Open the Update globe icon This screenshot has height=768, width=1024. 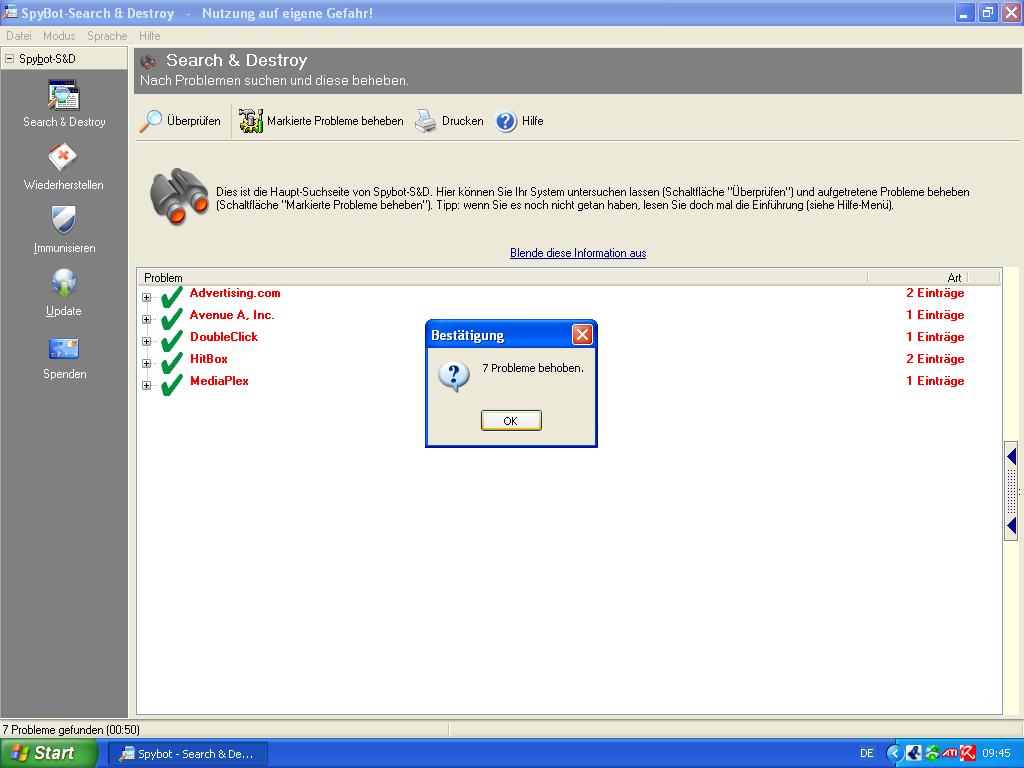(63, 283)
